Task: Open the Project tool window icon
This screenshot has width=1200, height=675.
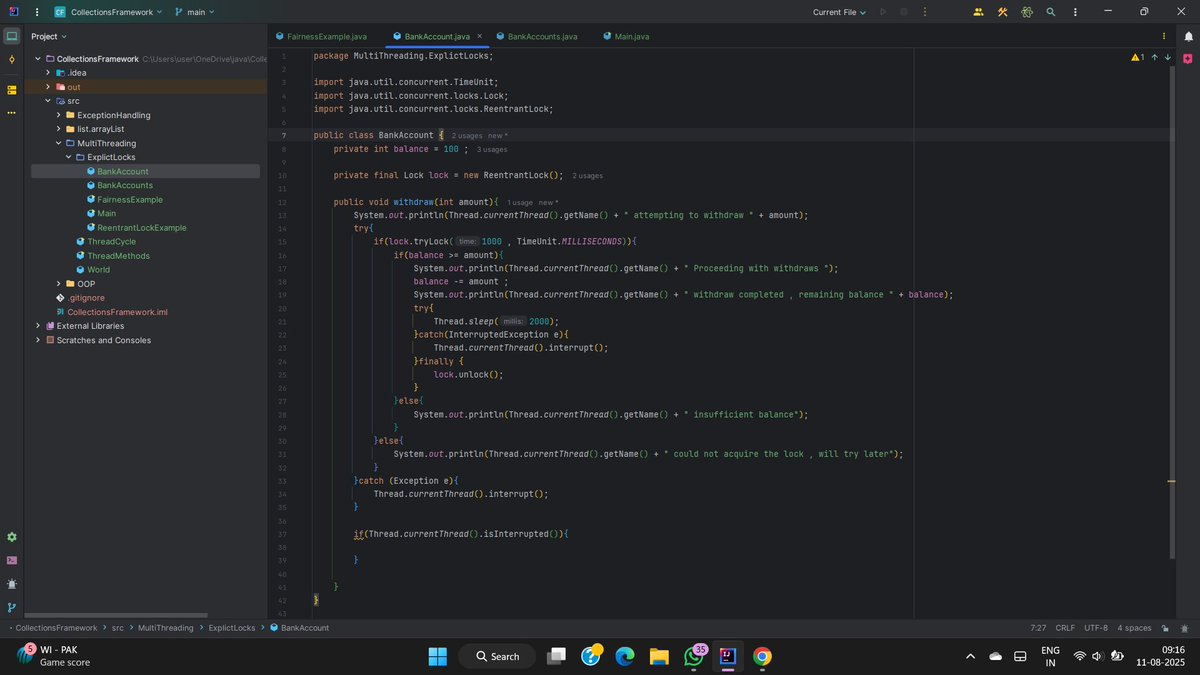Action: coord(12,36)
